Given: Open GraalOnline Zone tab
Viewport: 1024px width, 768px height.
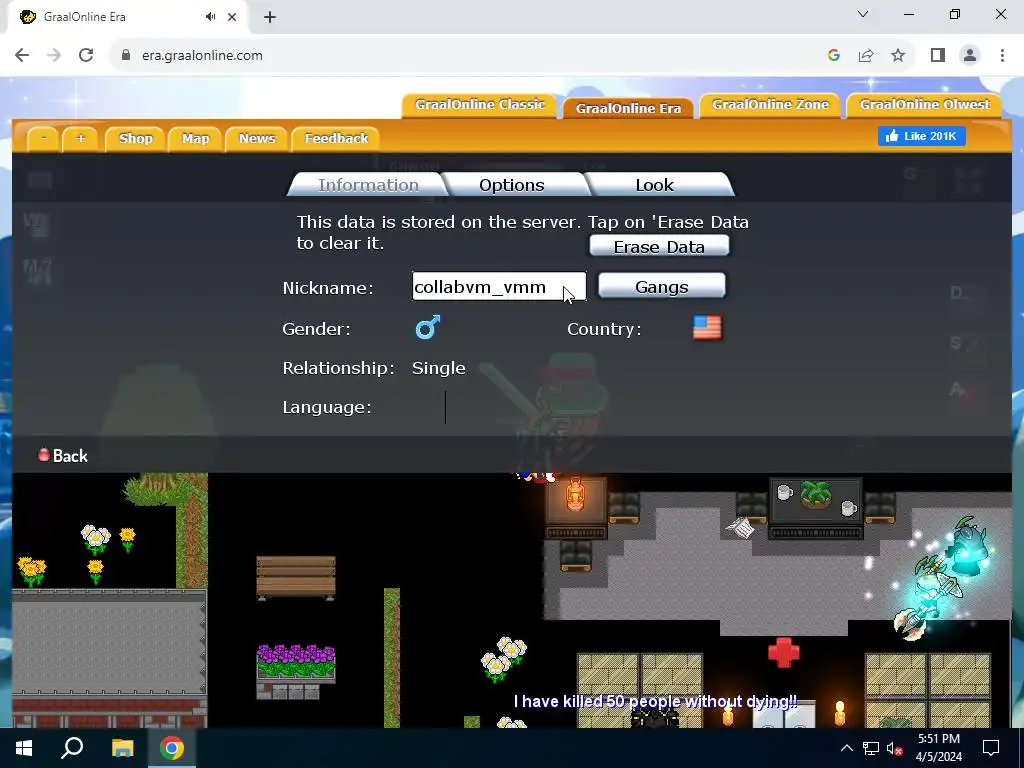Looking at the screenshot, I should (x=770, y=104).
